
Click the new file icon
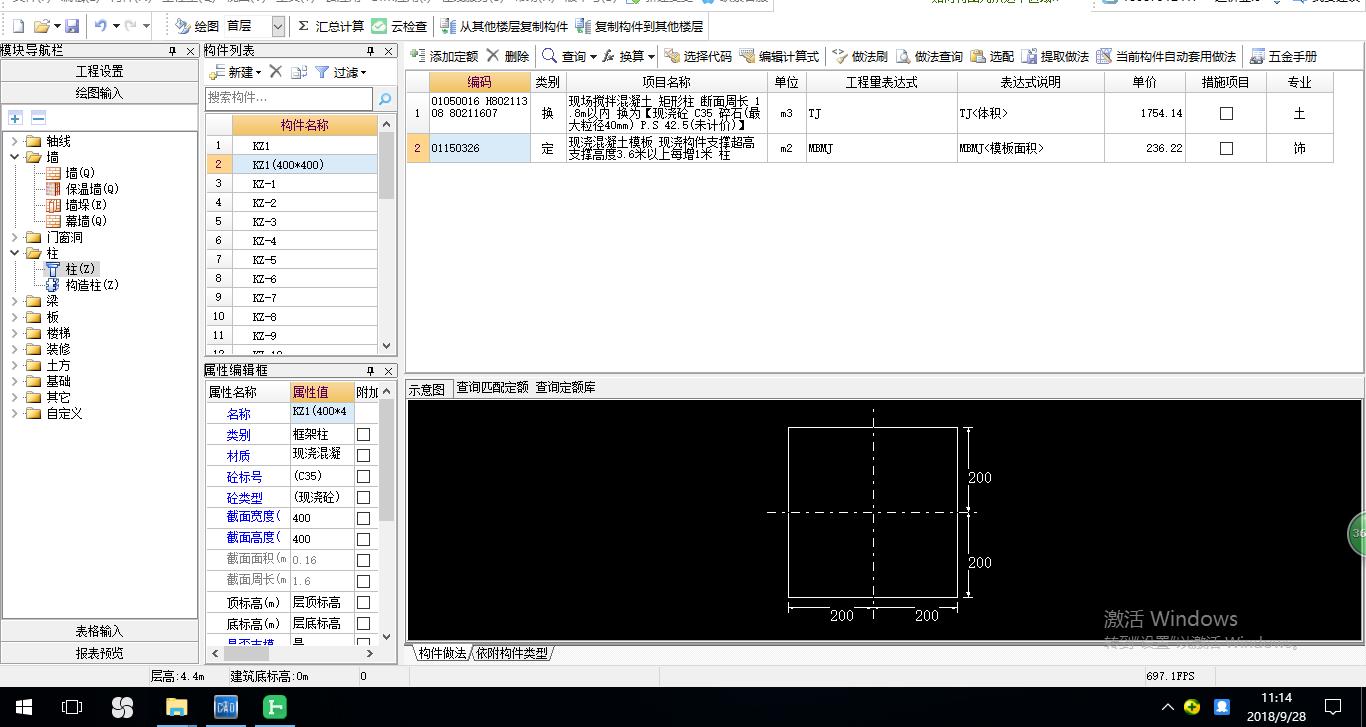click(17, 26)
